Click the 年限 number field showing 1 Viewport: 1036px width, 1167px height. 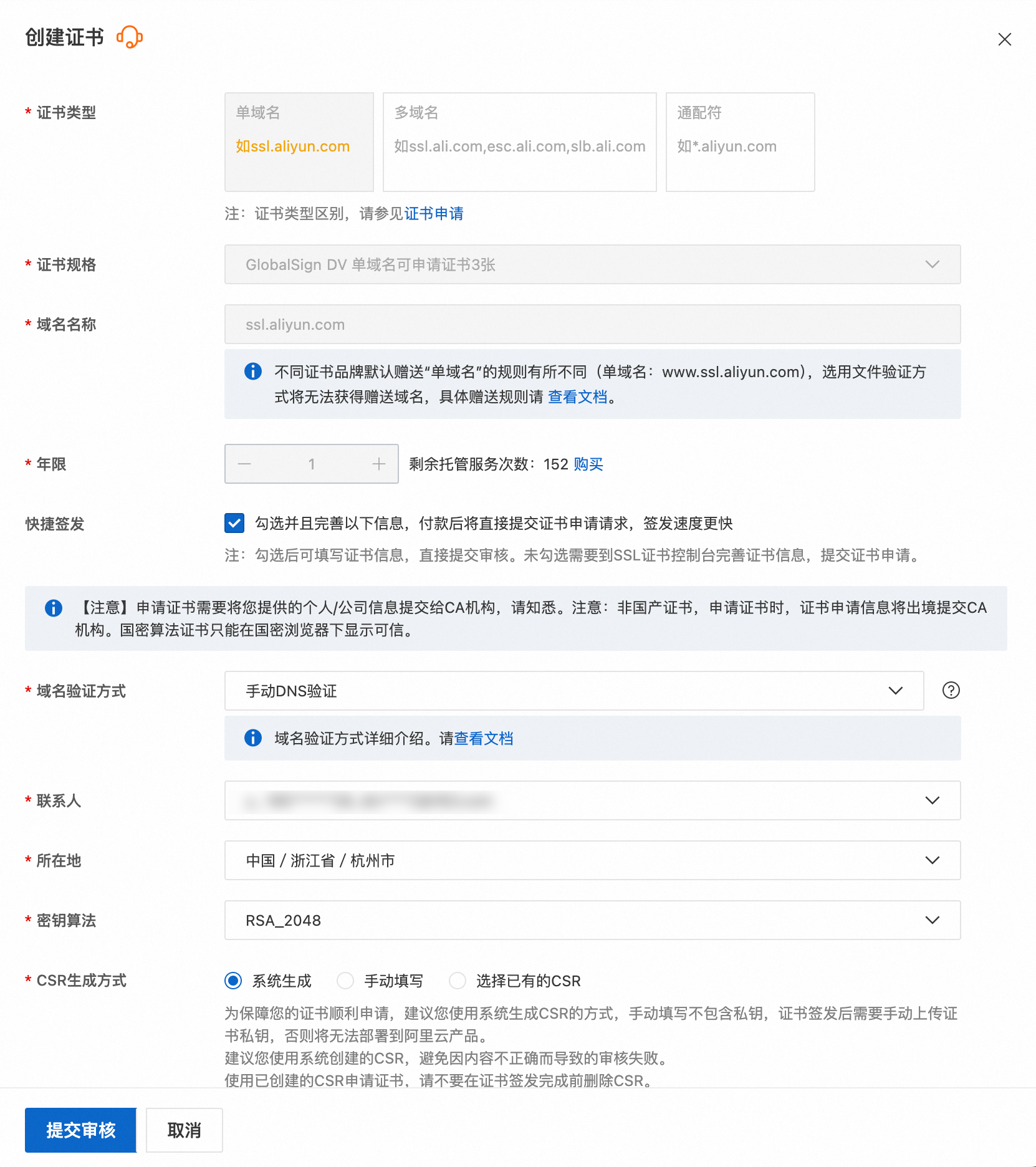pyautogui.click(x=312, y=464)
